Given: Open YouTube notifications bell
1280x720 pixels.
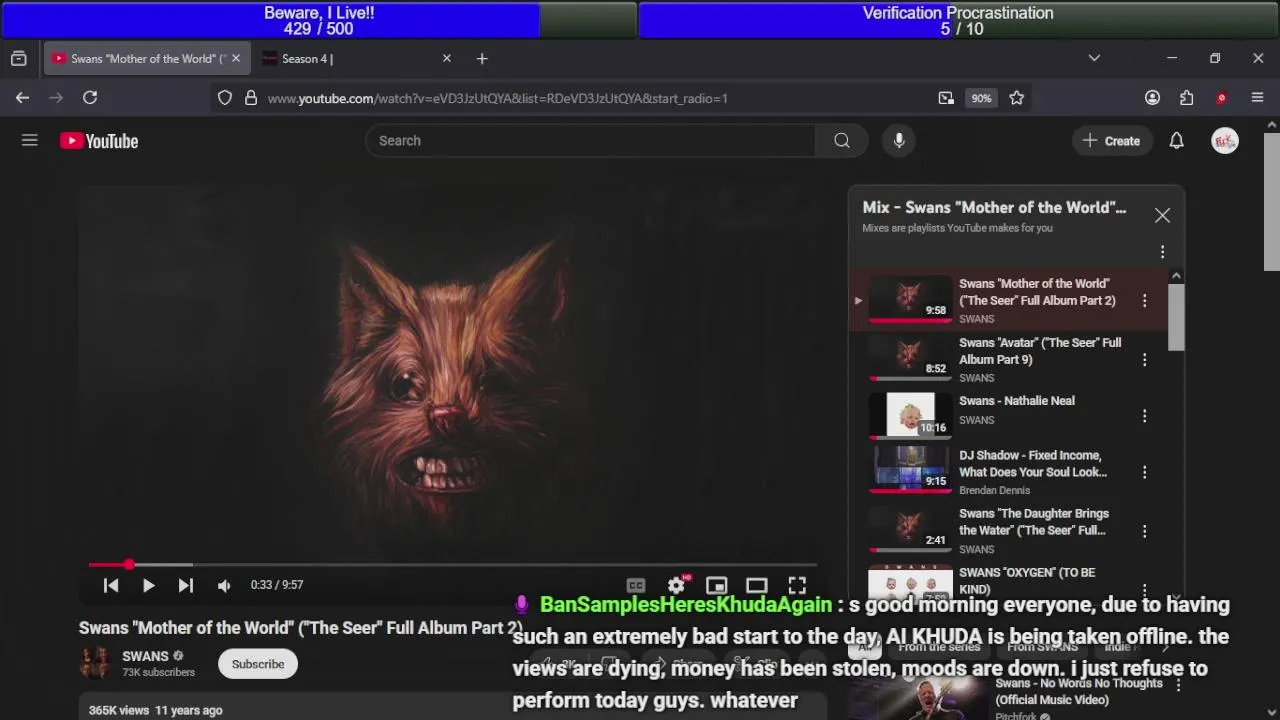Looking at the screenshot, I should click(1177, 141).
